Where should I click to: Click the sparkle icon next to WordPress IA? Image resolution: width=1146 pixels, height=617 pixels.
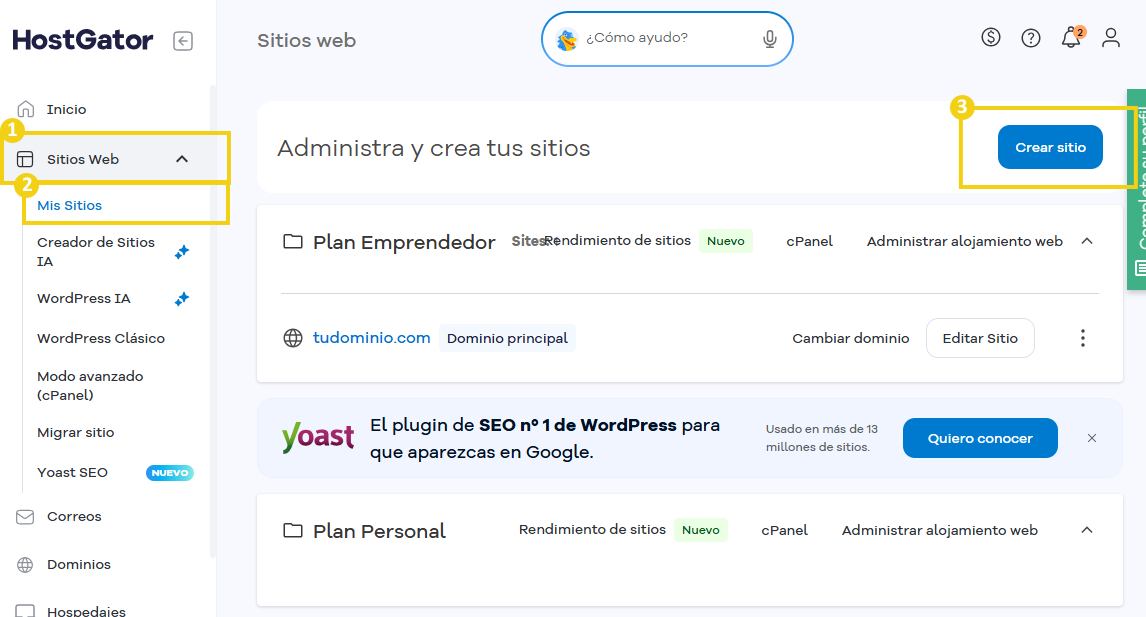[x=182, y=298]
